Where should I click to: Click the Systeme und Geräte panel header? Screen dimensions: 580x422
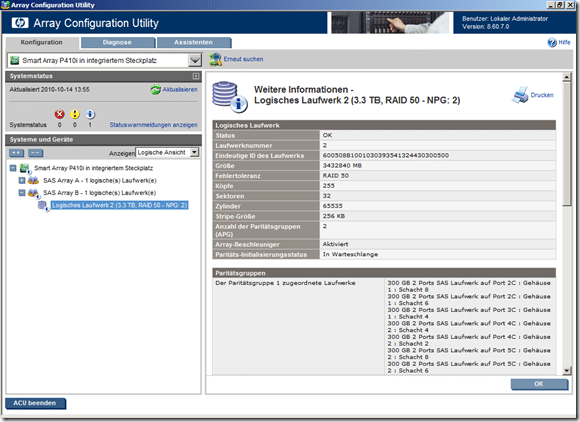click(104, 140)
